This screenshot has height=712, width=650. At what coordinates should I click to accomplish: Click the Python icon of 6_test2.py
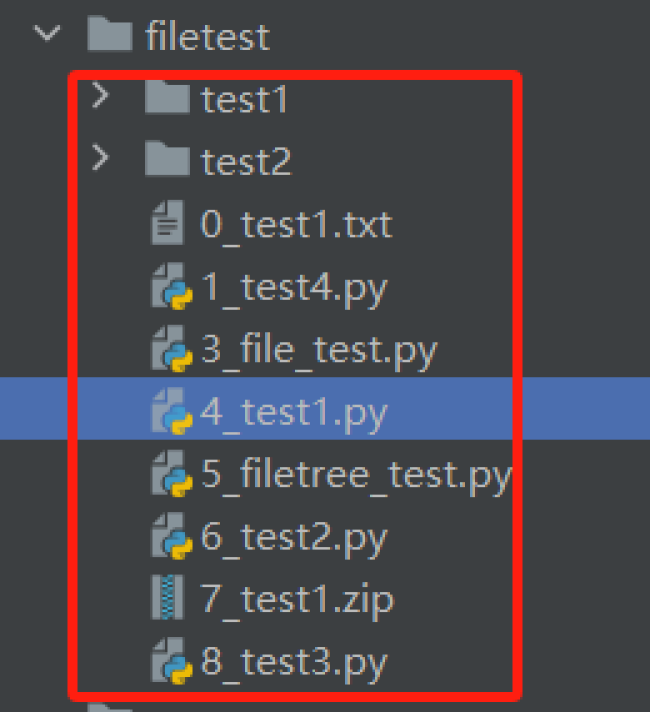tap(172, 536)
